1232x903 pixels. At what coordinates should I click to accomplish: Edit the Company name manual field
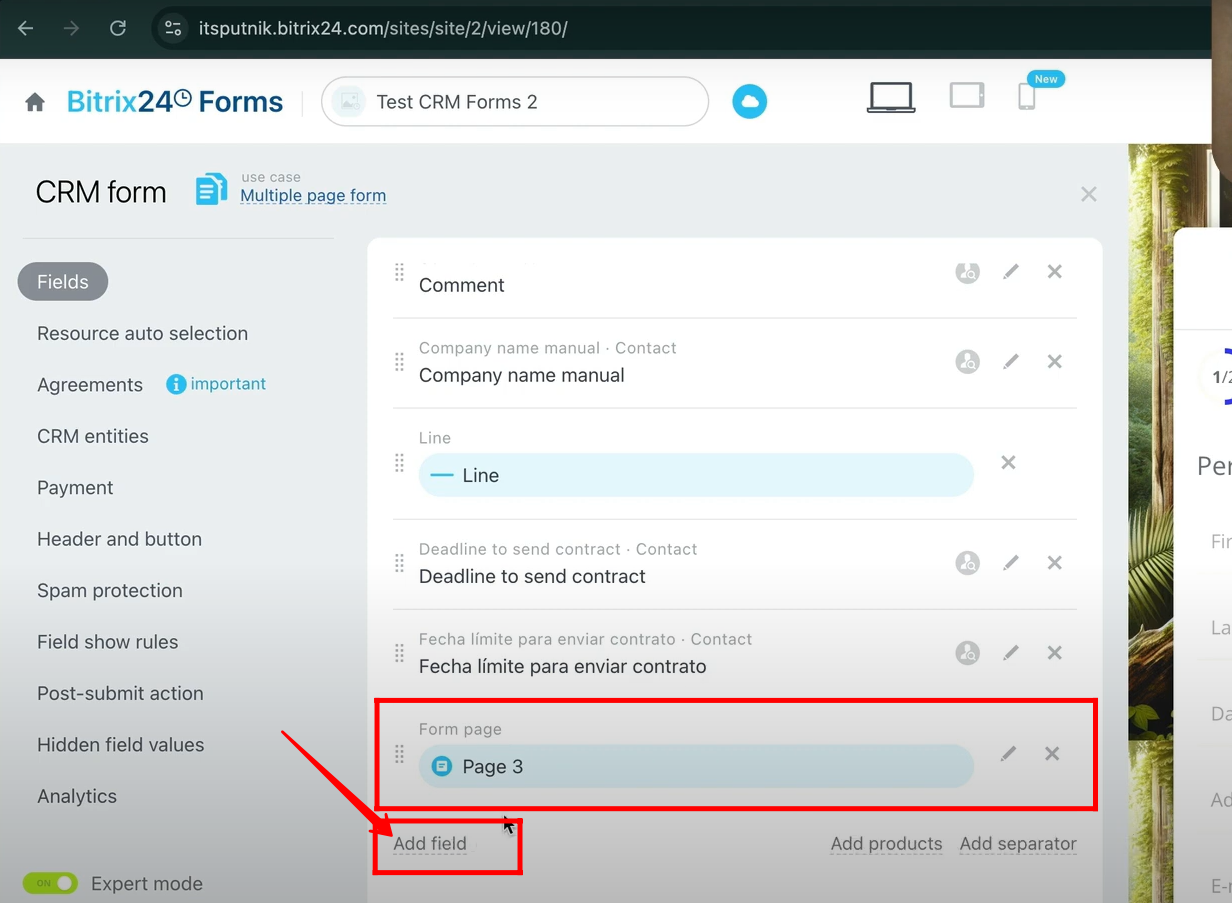pos(1011,361)
